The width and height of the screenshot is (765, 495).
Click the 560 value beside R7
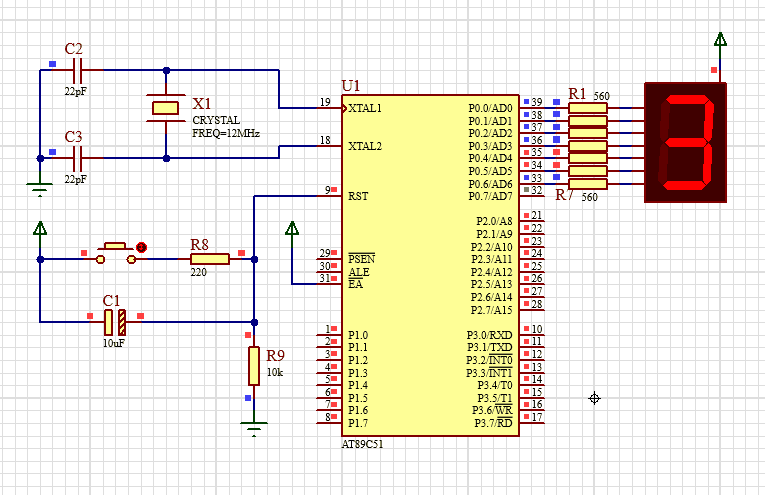[x=589, y=198]
